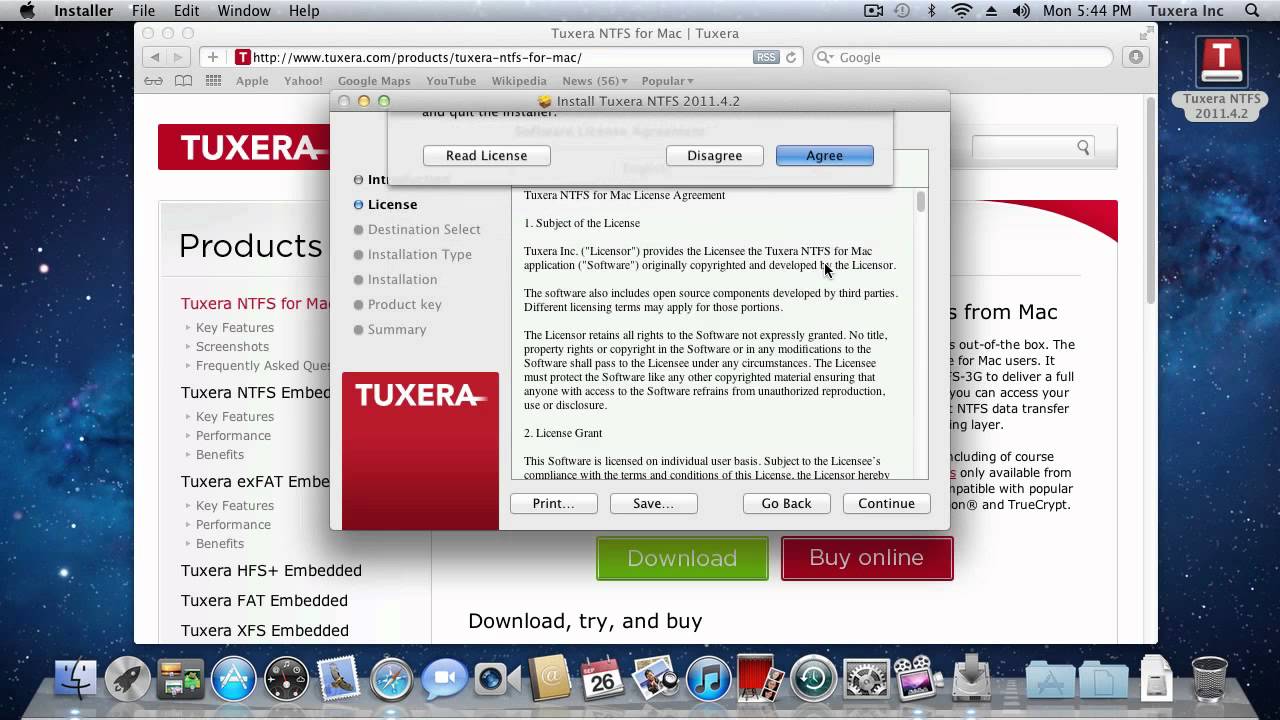Click Tuxera XFS Embedded sidebar link
1280x720 pixels.
click(x=265, y=630)
